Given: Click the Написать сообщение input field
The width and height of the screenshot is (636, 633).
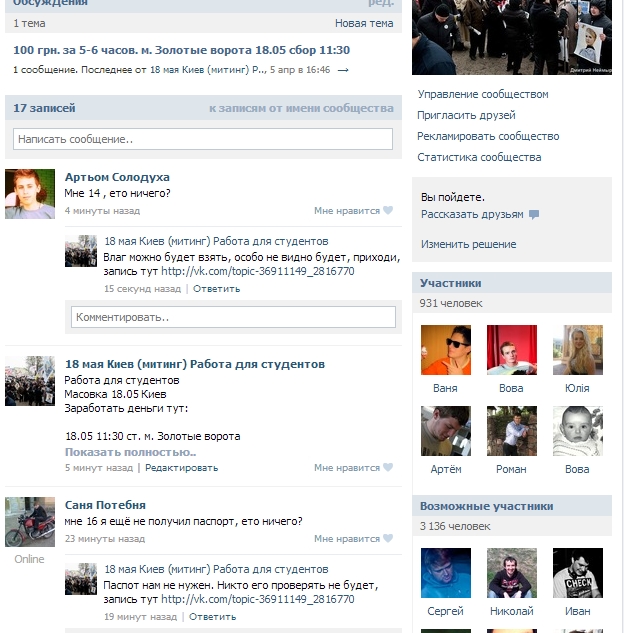Looking at the screenshot, I should click(203, 139).
